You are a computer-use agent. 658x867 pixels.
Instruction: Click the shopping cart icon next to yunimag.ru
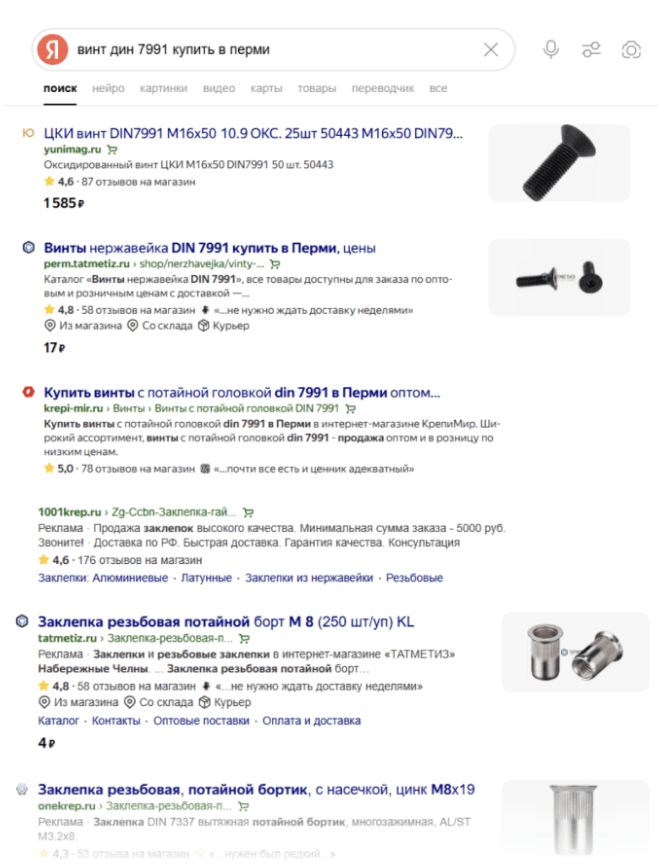112,149
